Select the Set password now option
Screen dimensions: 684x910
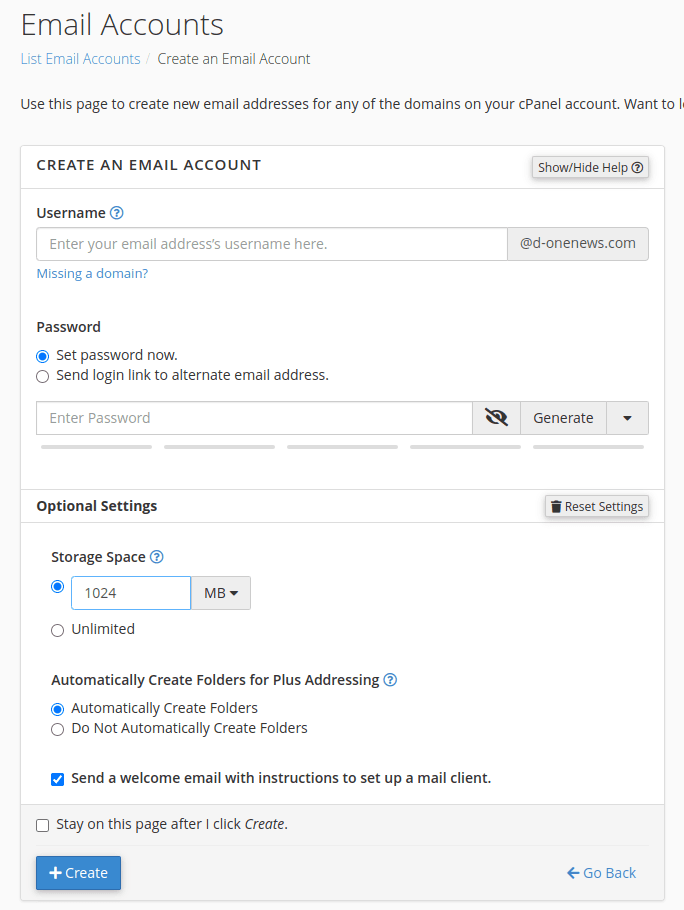pos(42,356)
